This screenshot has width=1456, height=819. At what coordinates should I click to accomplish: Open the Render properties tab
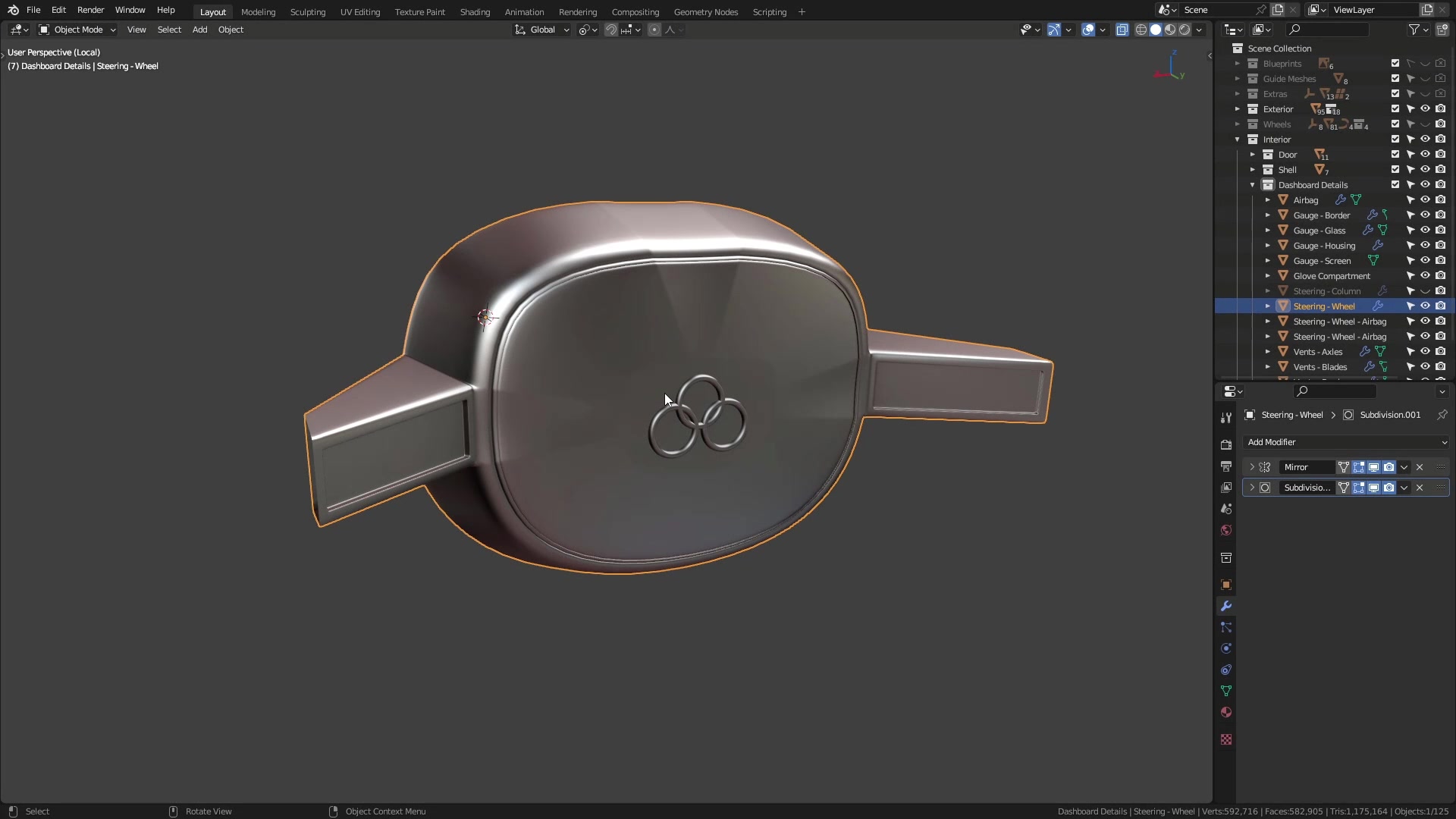coord(1226,445)
